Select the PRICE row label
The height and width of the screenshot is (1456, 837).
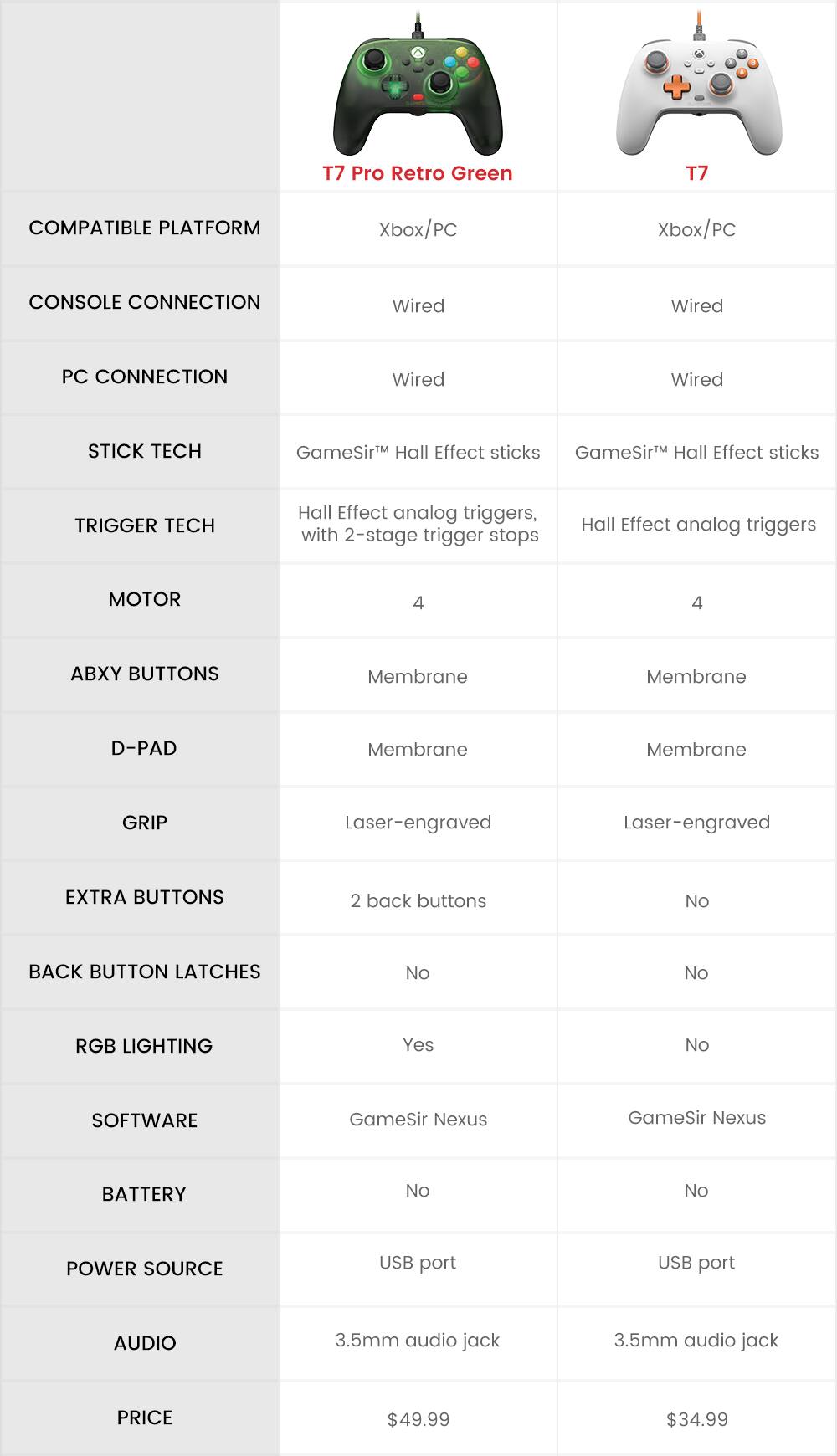pyautogui.click(x=144, y=1418)
